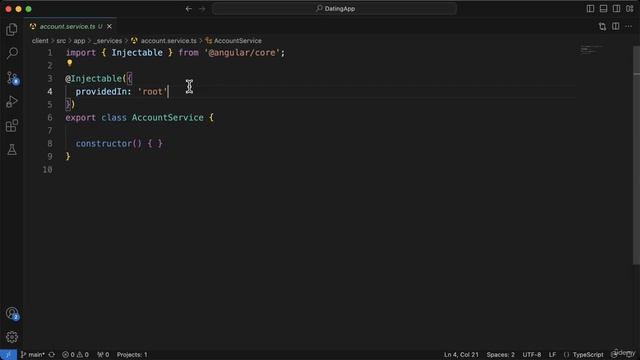Open the Run and Debug view
Screen dimensions: 640x360
point(12,102)
